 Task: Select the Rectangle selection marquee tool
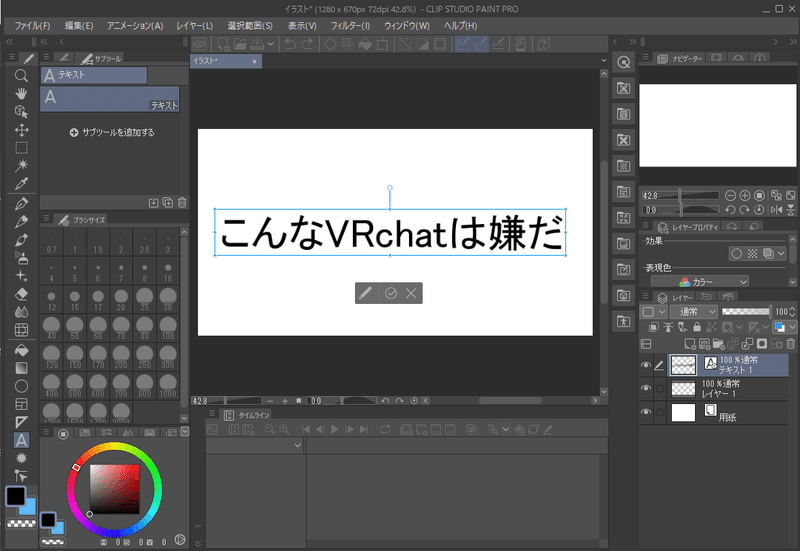[x=21, y=148]
